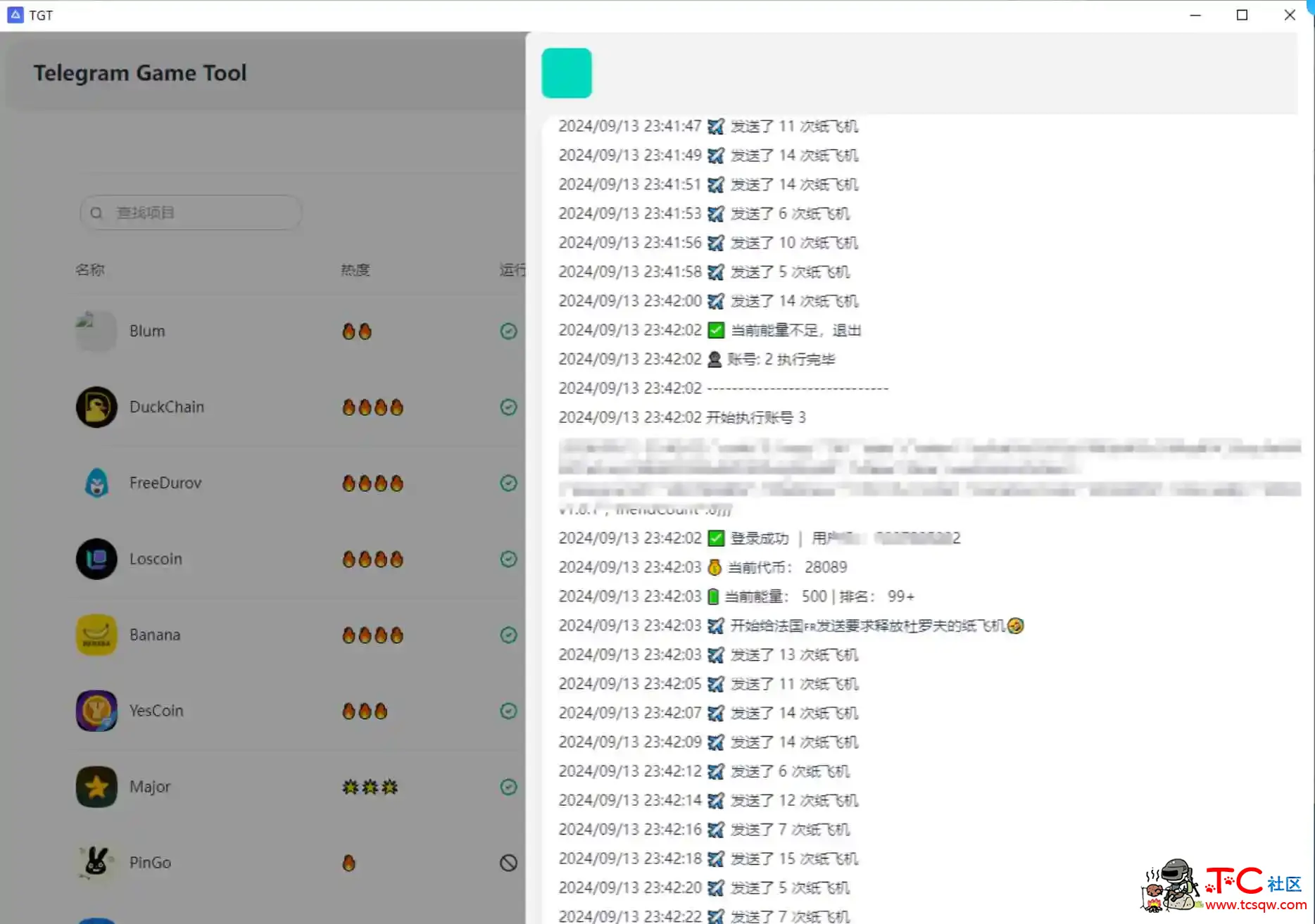Open the Loscoin project icon
This screenshot has width=1315, height=924.
tap(96, 559)
